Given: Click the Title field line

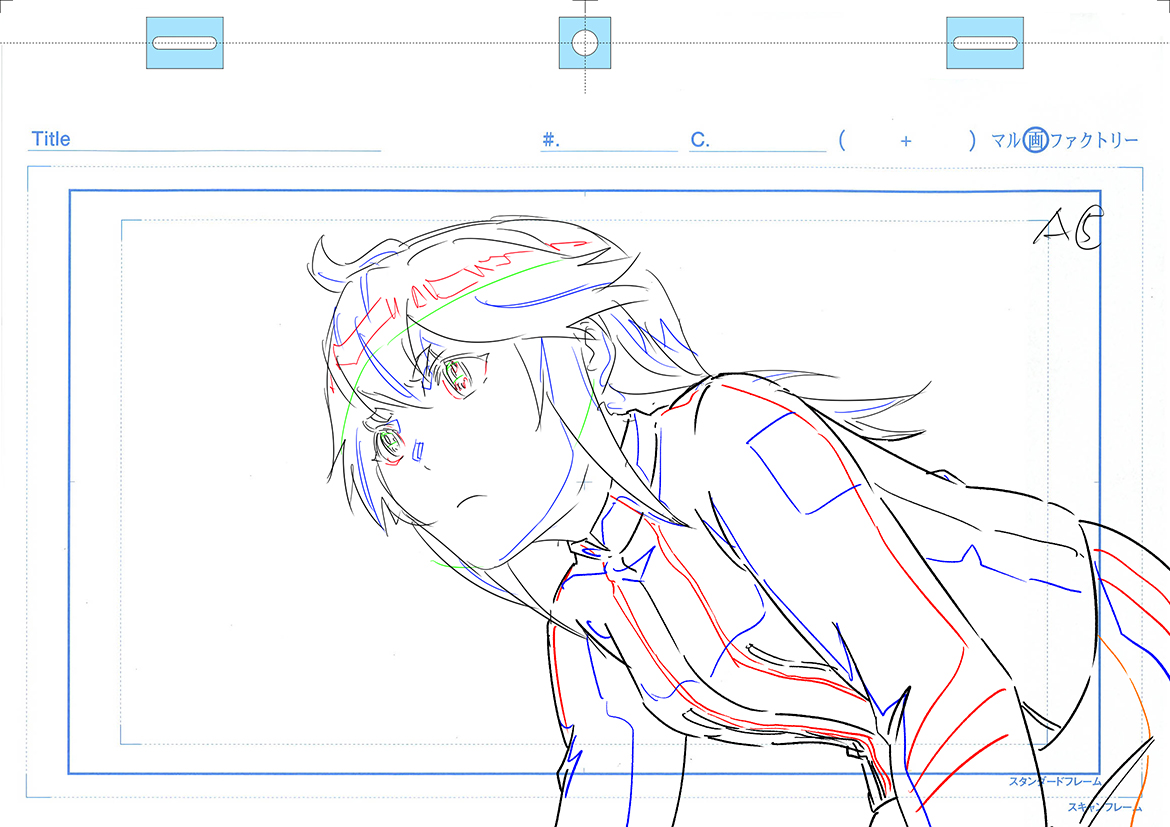Looking at the screenshot, I should point(204,140).
